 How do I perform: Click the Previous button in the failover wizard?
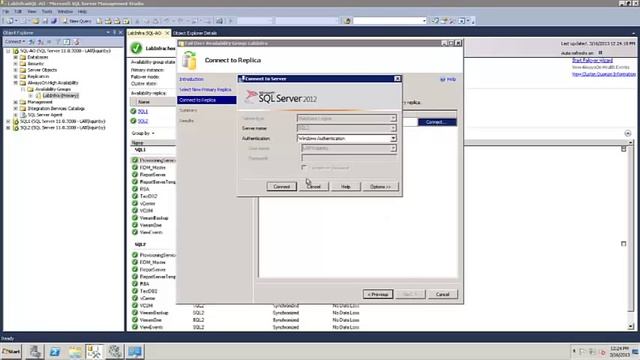pyautogui.click(x=378, y=294)
